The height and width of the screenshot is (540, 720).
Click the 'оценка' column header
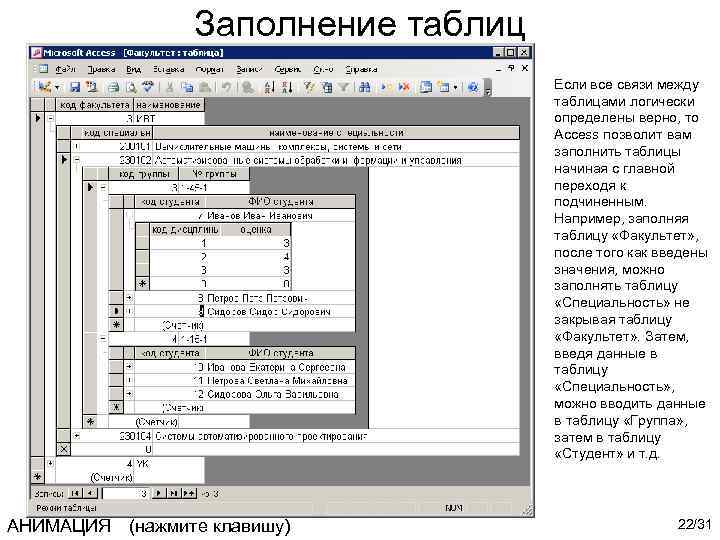tap(256, 229)
